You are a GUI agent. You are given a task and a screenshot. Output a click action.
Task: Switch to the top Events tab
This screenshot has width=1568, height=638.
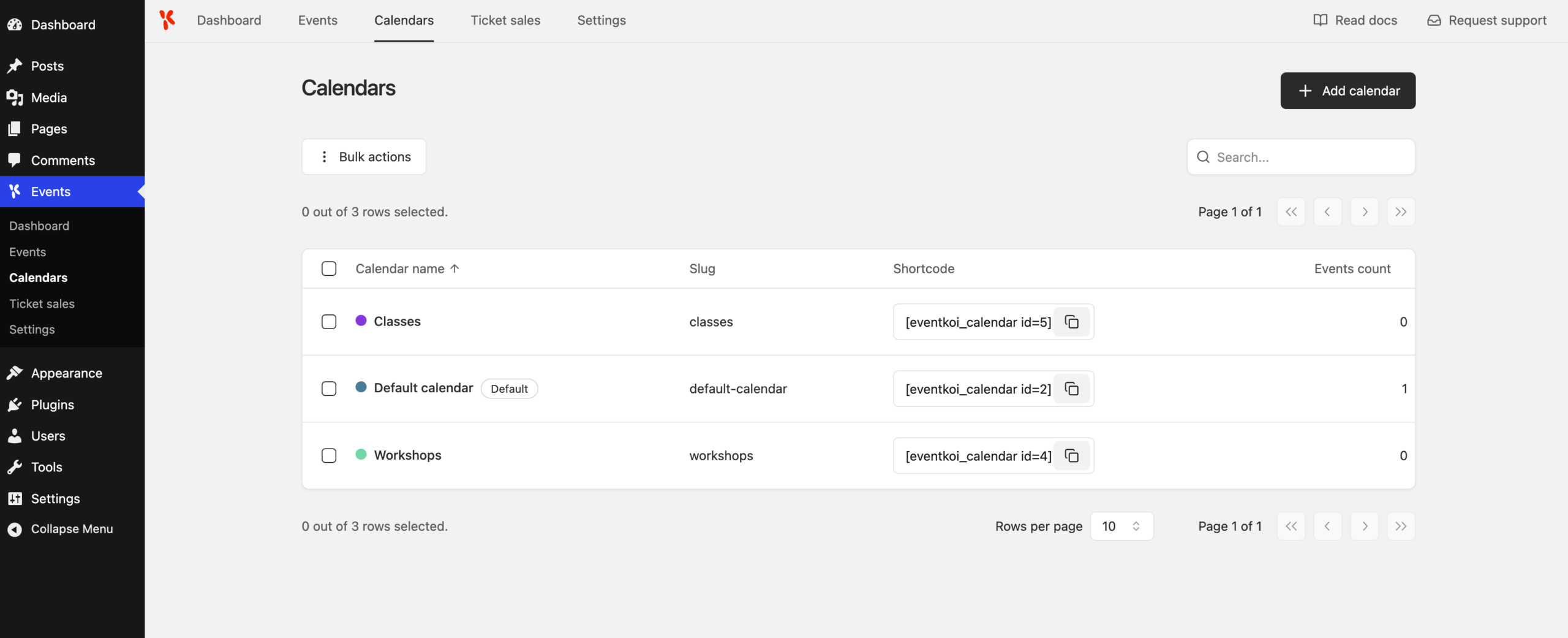pos(317,20)
